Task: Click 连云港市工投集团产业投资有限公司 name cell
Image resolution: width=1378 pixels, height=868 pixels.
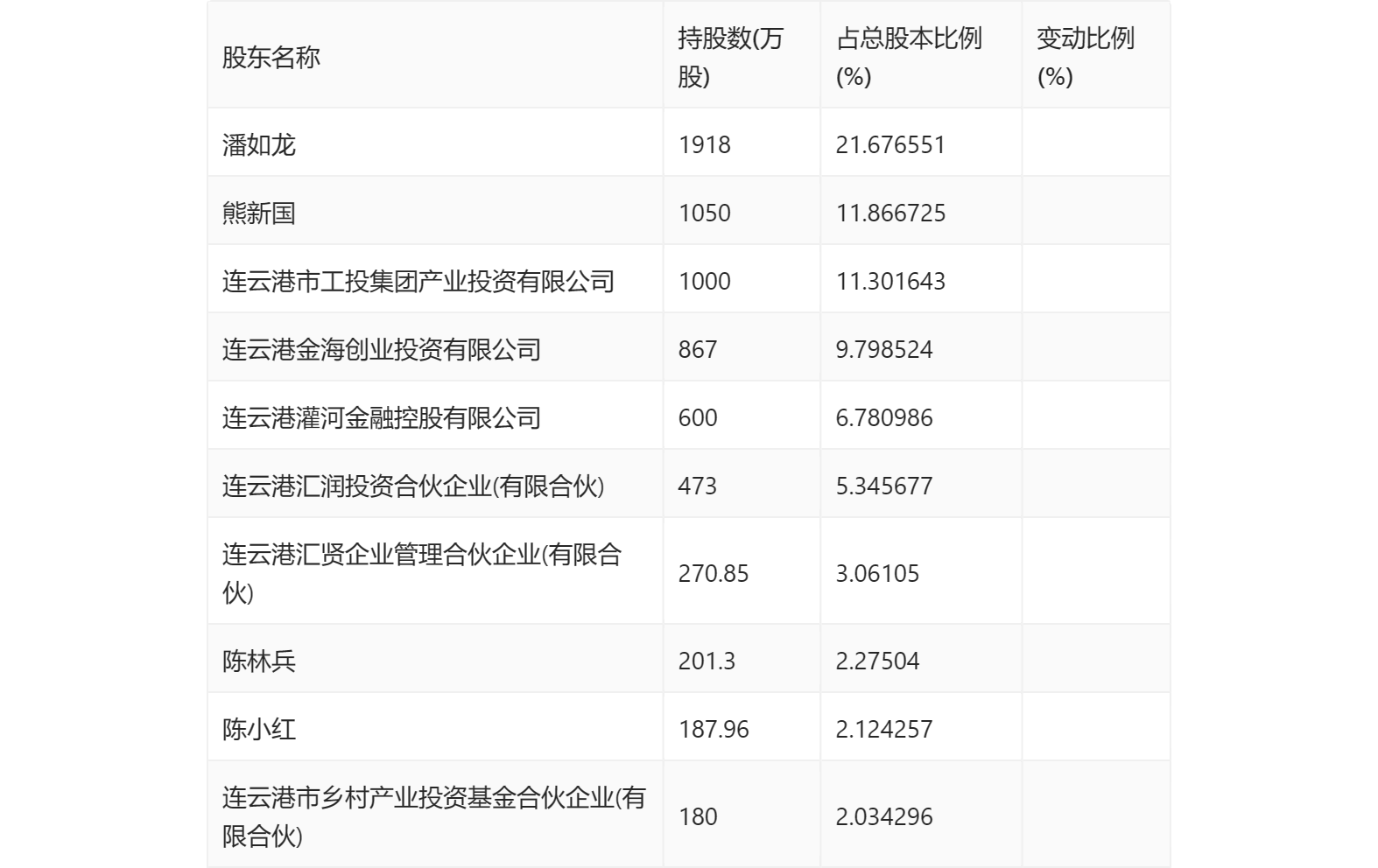Action: pos(418,282)
